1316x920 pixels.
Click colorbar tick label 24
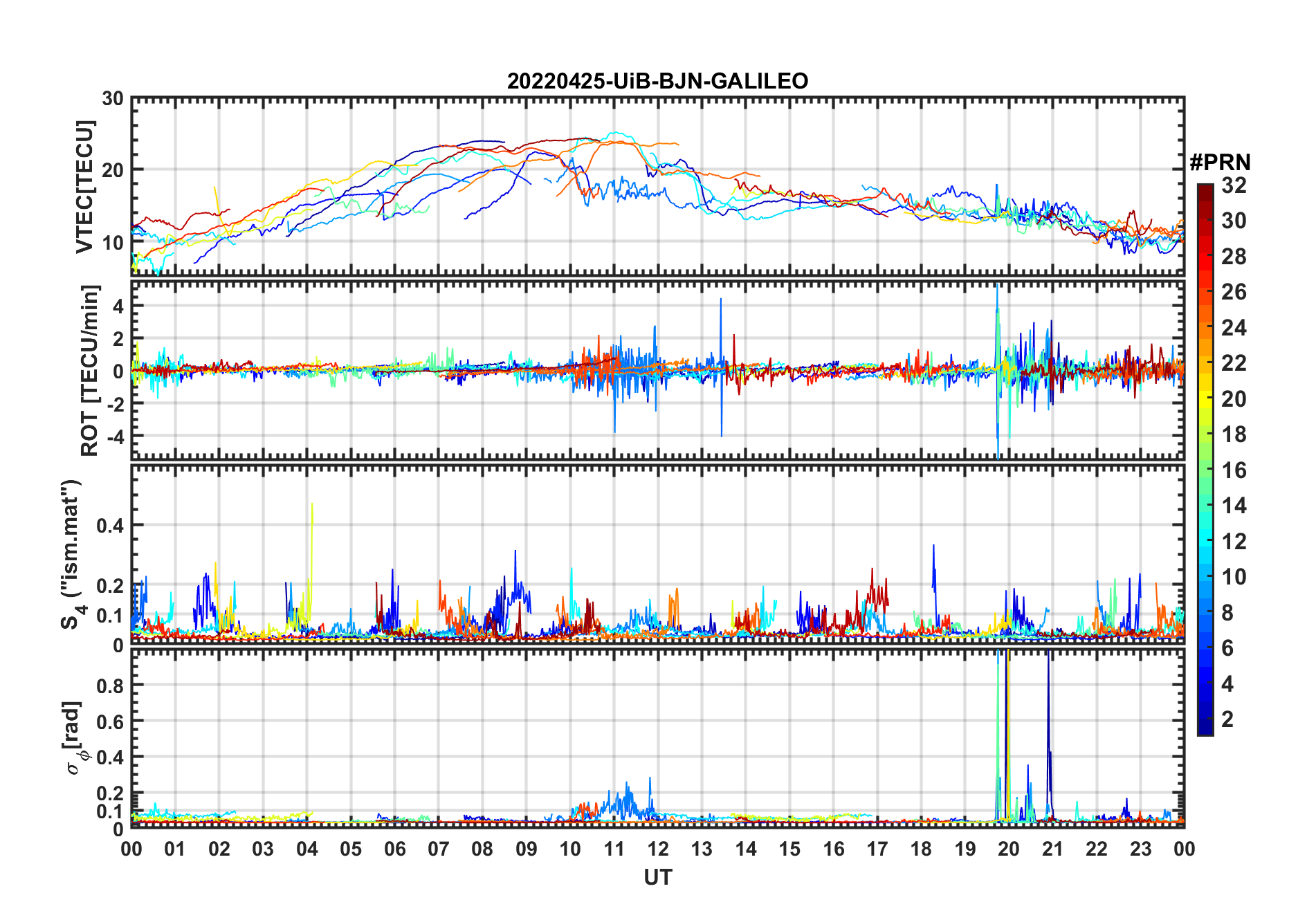coord(1233,328)
